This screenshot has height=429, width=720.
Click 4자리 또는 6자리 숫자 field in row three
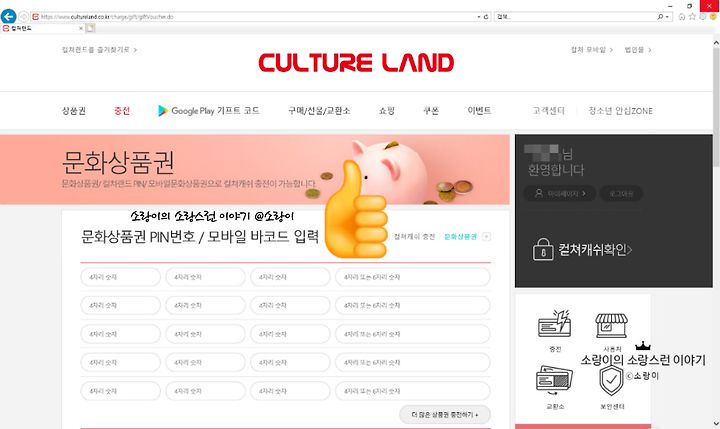pos(413,334)
